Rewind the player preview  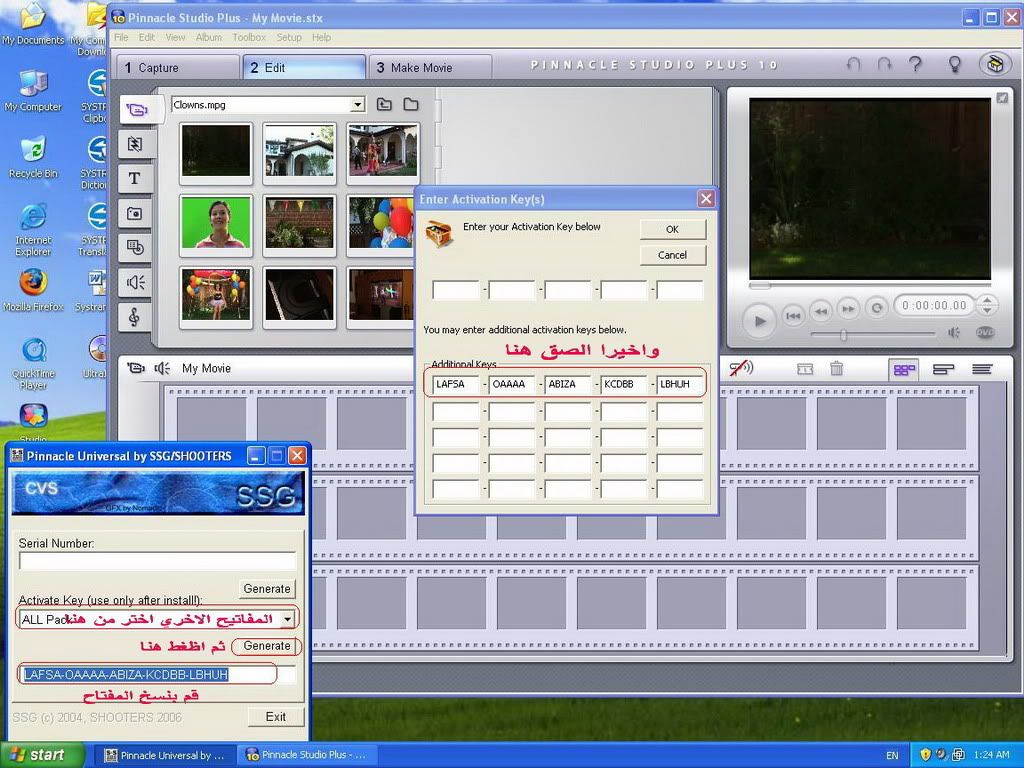[821, 310]
